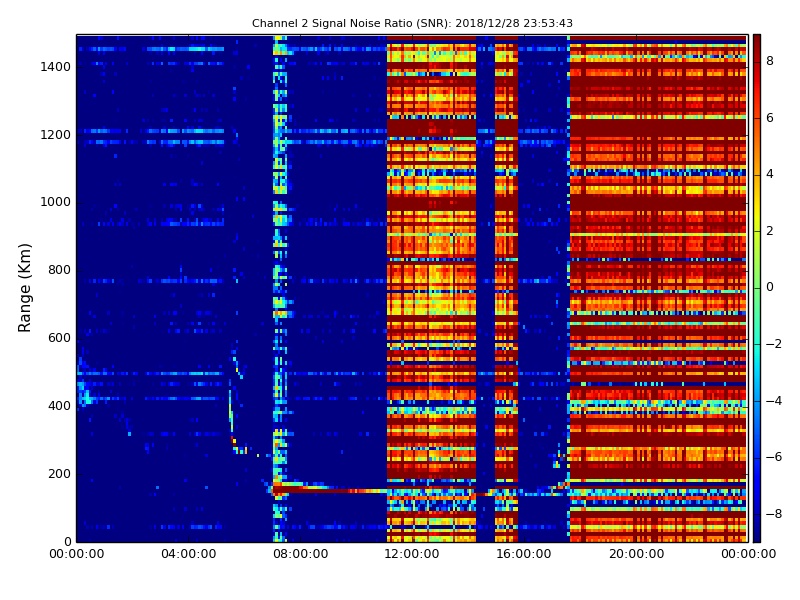Click the 20:00:00 time tick label
Image resolution: width=800 pixels, height=600 pixels.
coord(636,554)
